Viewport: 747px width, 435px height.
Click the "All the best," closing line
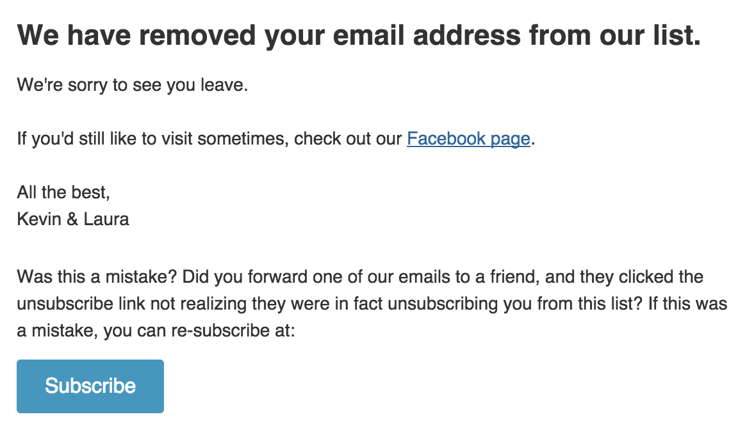click(x=63, y=192)
